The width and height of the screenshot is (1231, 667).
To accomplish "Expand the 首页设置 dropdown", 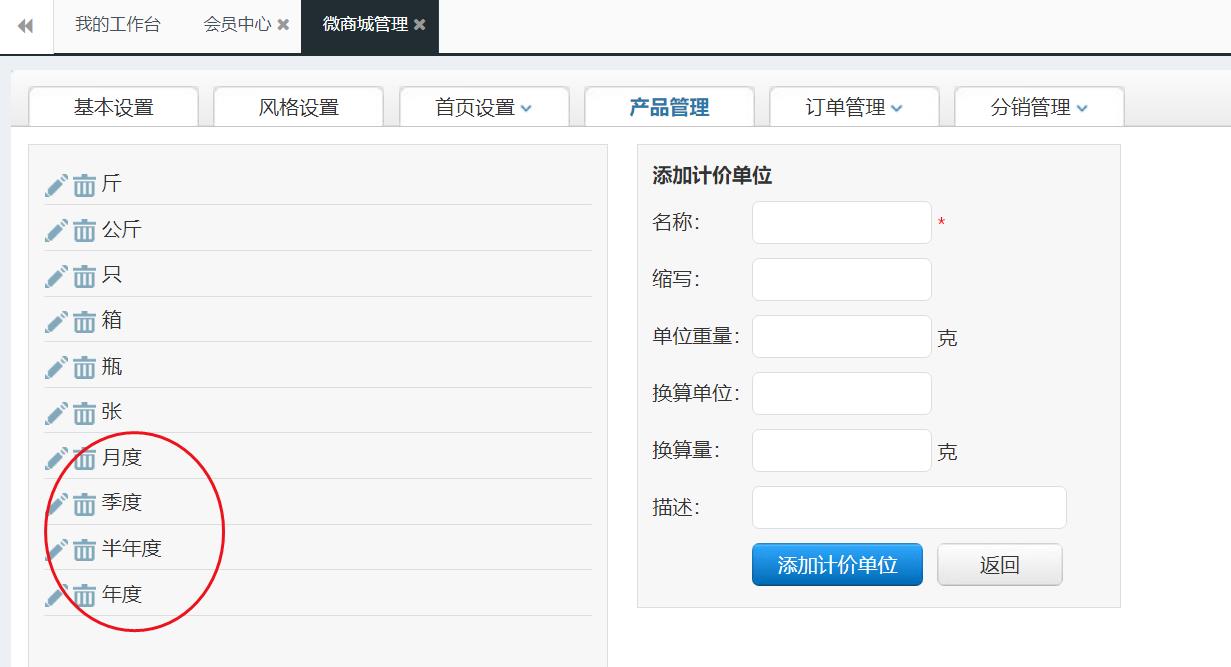I will tap(484, 107).
